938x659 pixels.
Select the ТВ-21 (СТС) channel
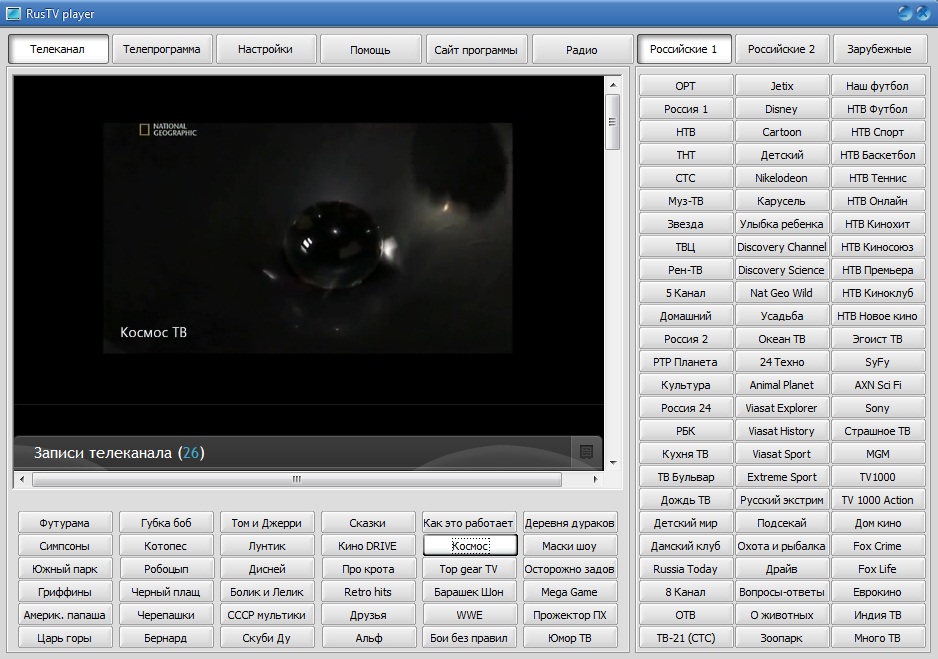click(x=686, y=638)
